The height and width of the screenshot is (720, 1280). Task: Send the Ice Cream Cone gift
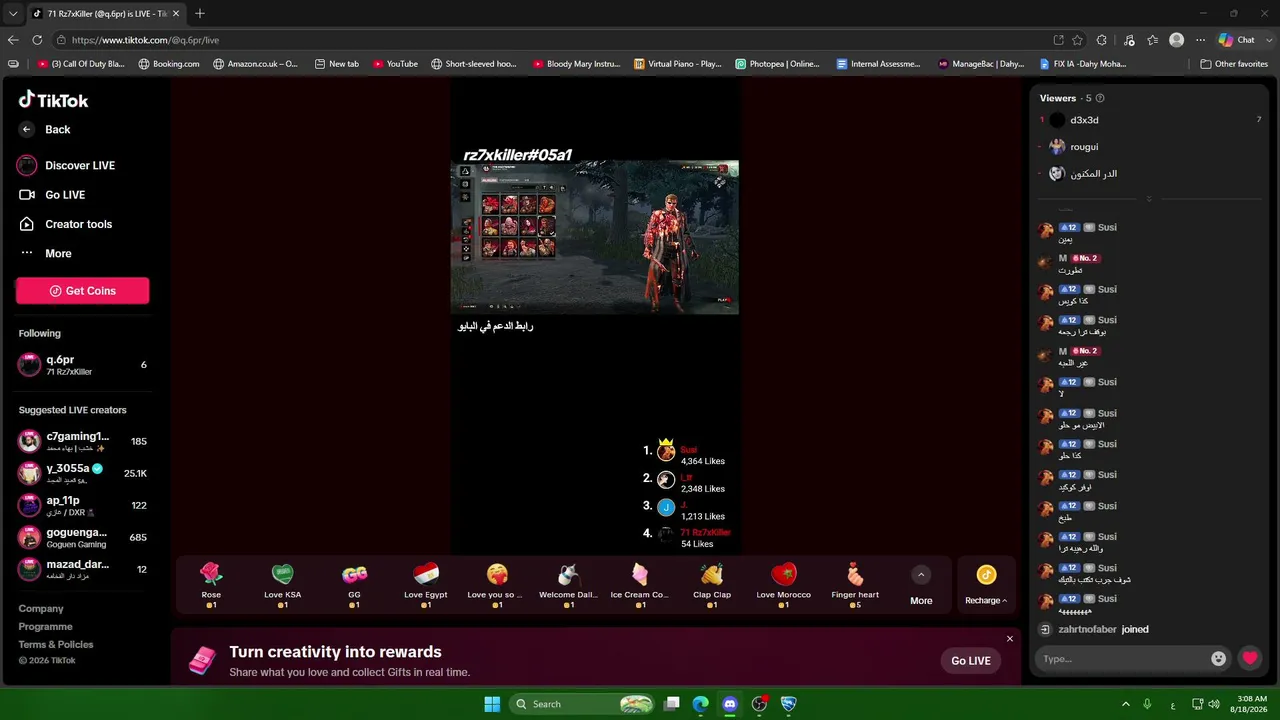[x=640, y=585]
